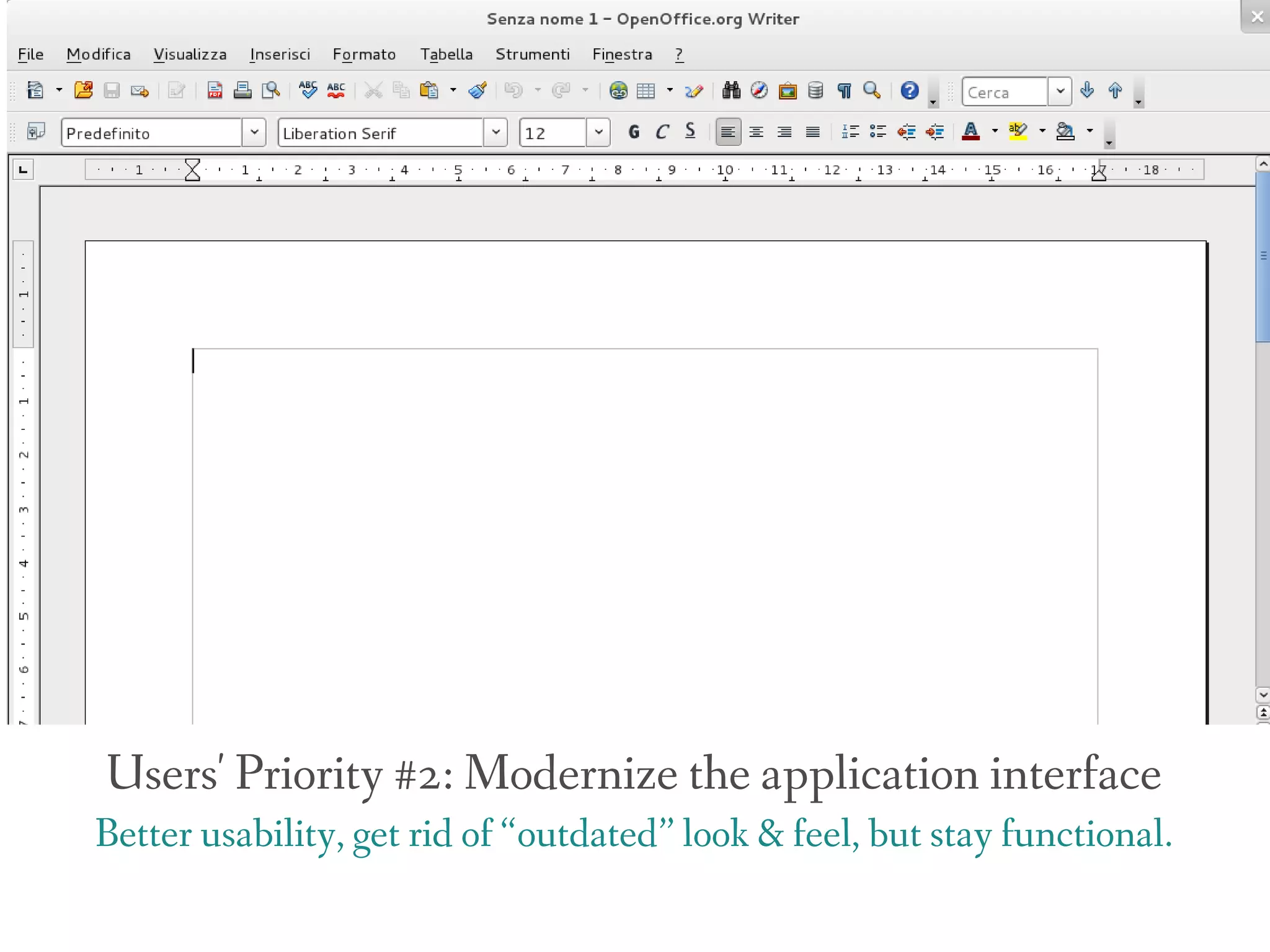Expand the Liberation Serif font dropdown

495,133
